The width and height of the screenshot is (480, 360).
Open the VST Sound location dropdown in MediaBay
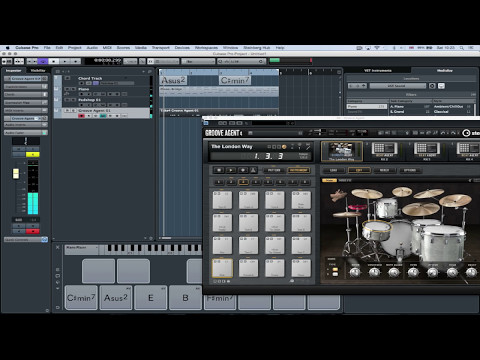(x=397, y=86)
